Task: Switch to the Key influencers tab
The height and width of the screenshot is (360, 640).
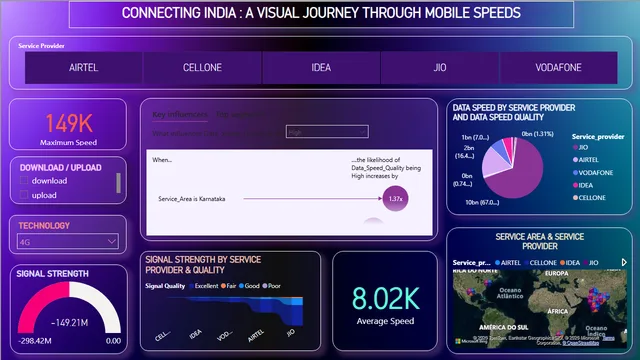Action: (180, 115)
